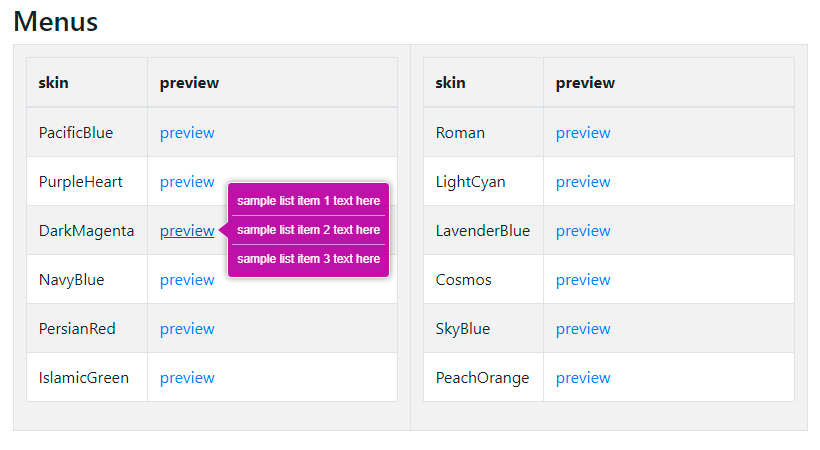This screenshot has height=450, width=820.
Task: Click preview link for PurpleHeart skin
Action: [187, 182]
